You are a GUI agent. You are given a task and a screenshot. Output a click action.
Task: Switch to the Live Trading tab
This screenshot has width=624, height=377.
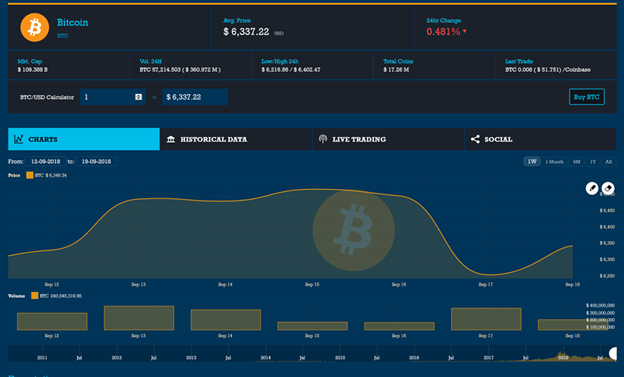pos(388,139)
